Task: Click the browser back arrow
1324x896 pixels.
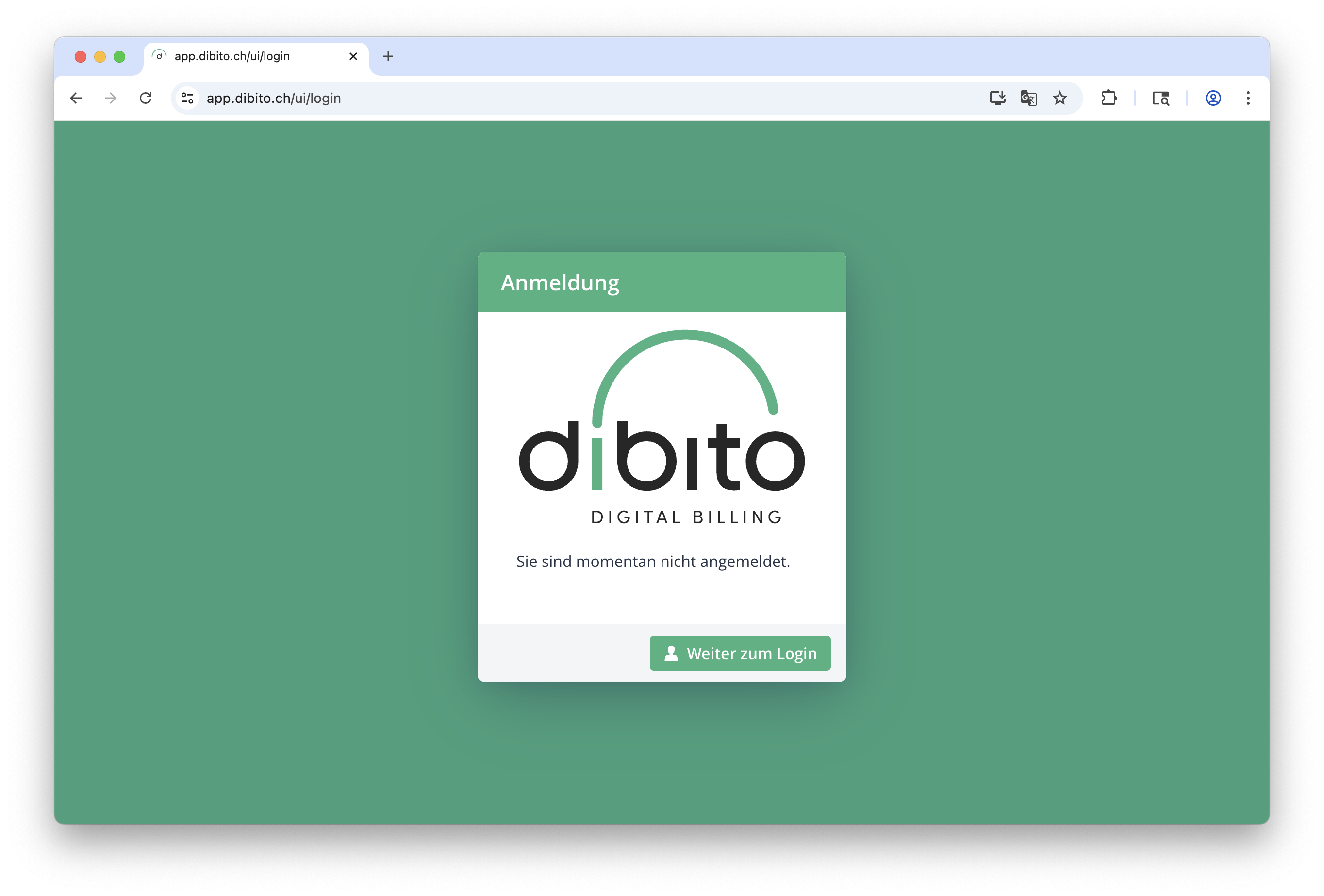Action: 76,98
